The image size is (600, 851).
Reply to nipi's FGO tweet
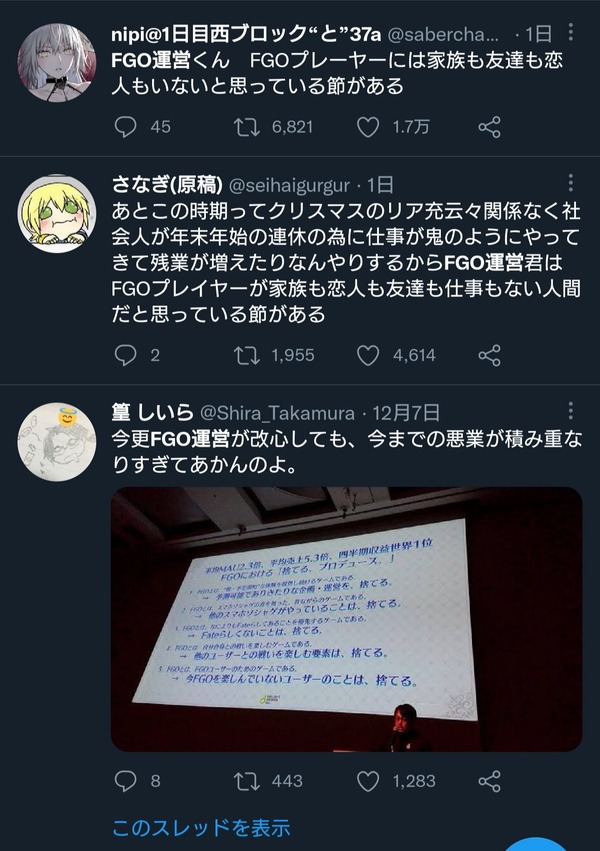[x=125, y=127]
